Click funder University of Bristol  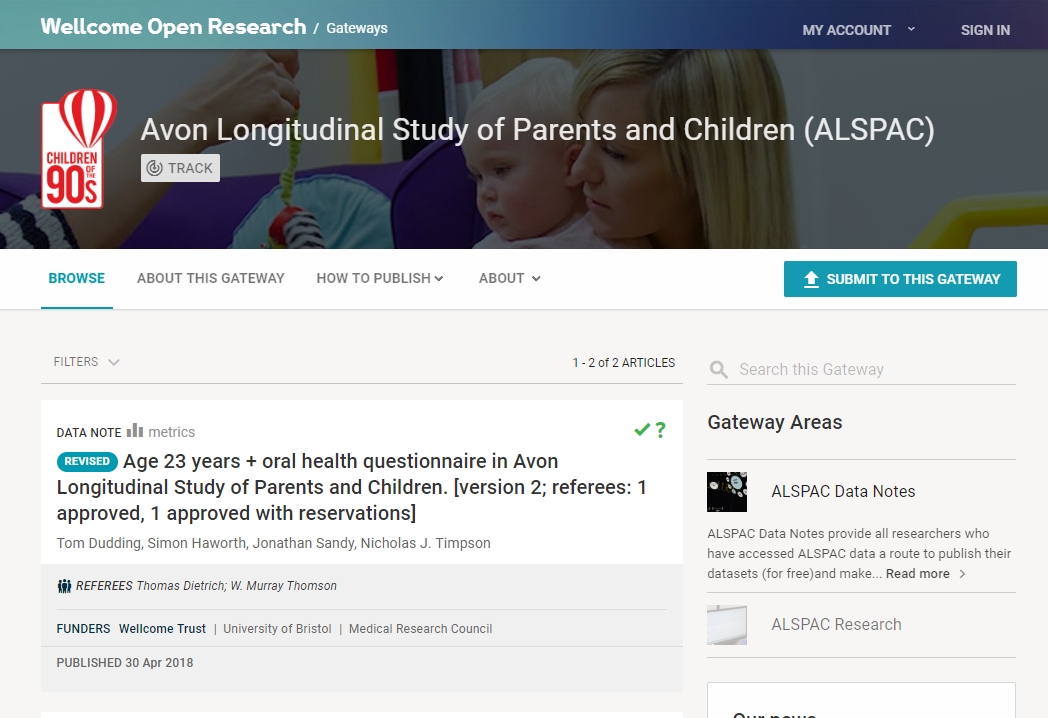[277, 628]
